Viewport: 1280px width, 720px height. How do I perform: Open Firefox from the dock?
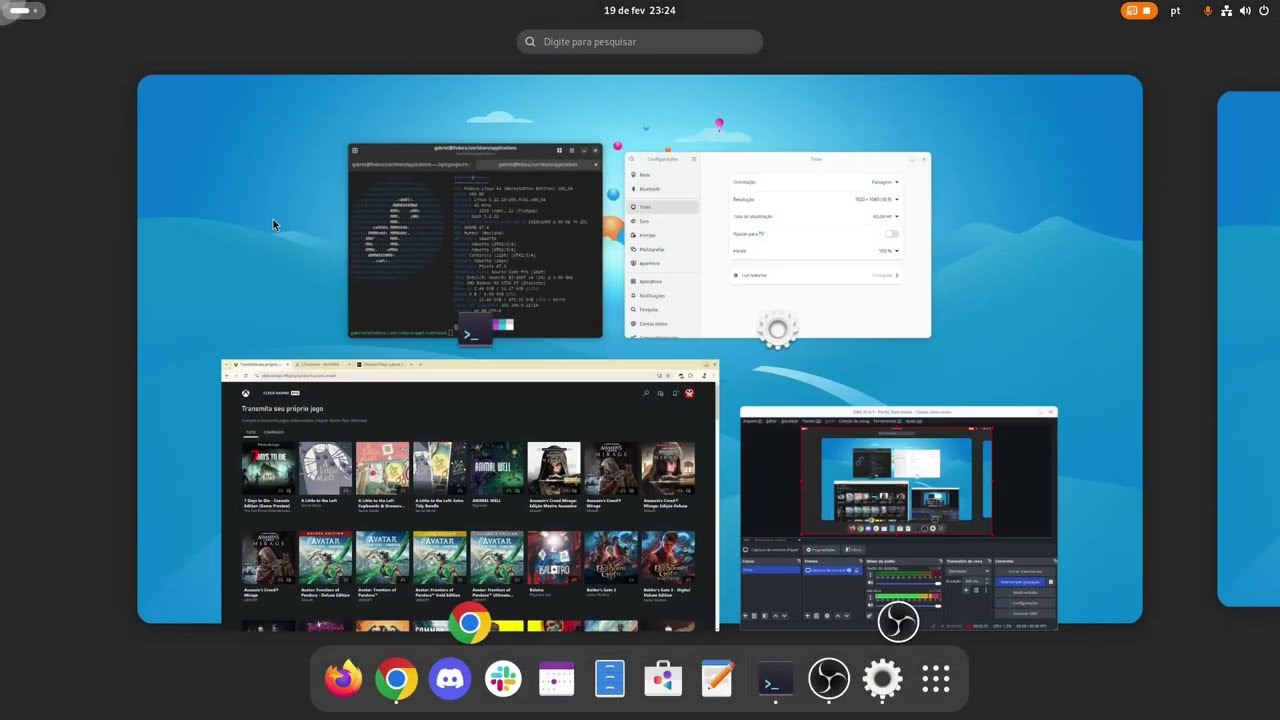coord(343,680)
